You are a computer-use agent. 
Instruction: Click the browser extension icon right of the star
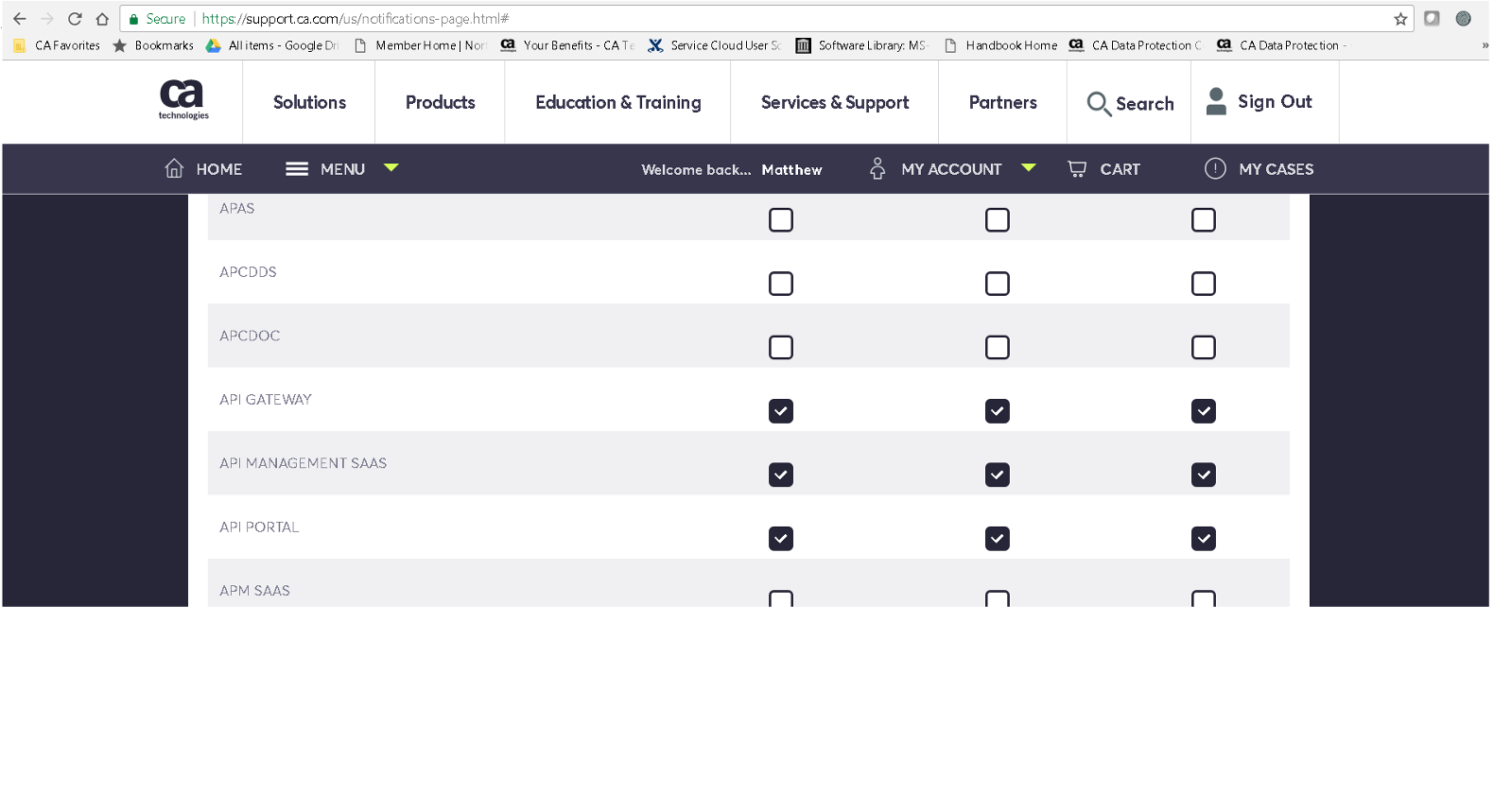click(1432, 19)
